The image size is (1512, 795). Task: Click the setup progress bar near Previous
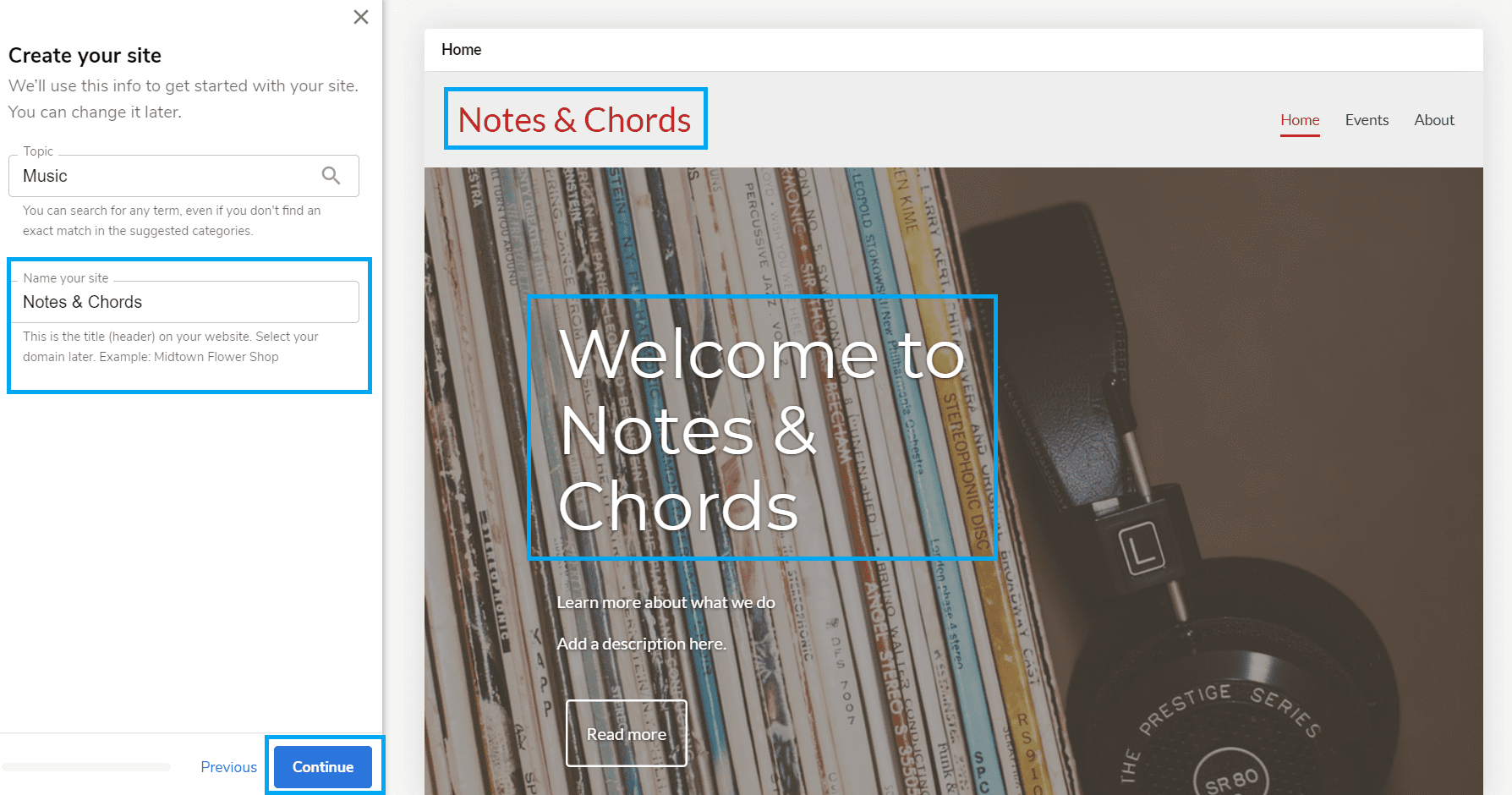click(86, 767)
